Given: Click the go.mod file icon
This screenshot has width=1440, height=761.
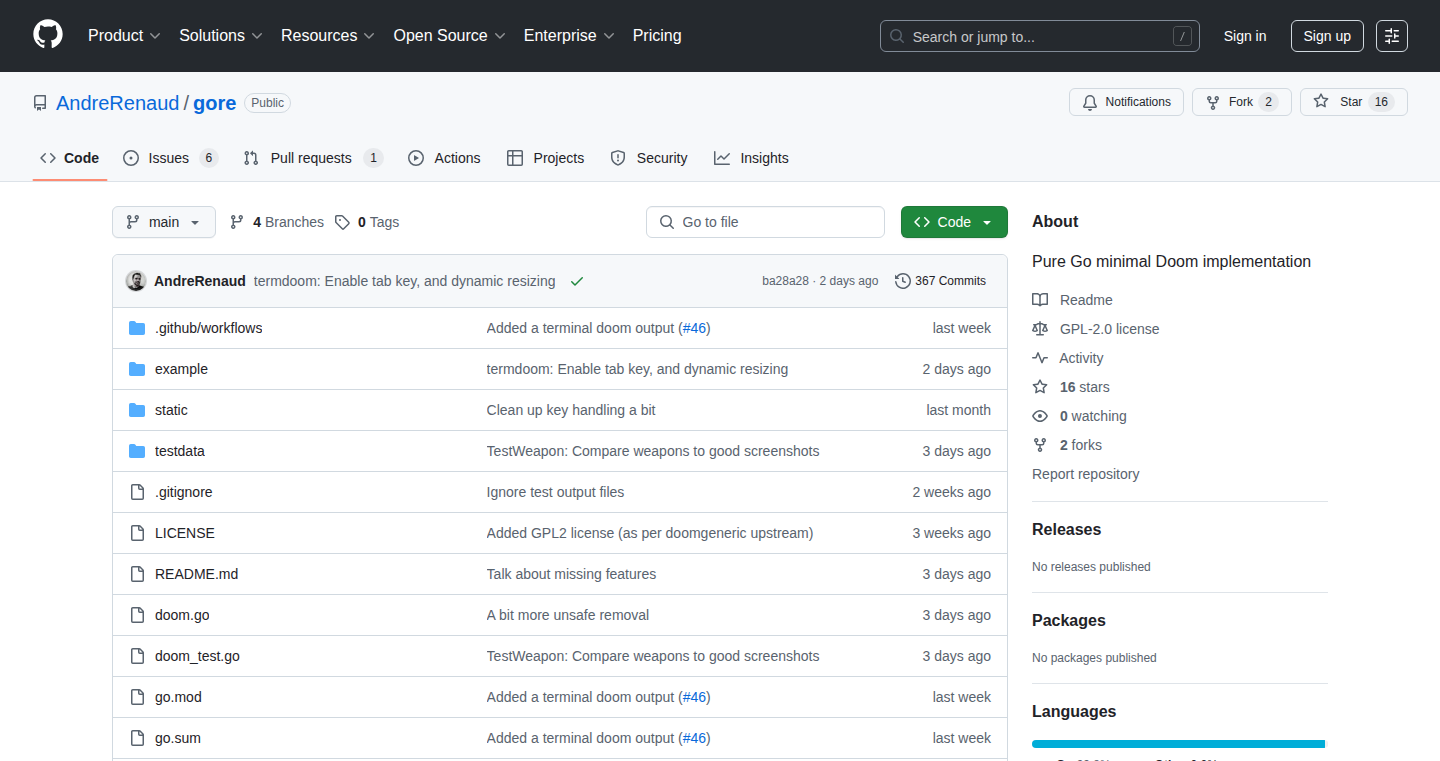Looking at the screenshot, I should click(137, 697).
